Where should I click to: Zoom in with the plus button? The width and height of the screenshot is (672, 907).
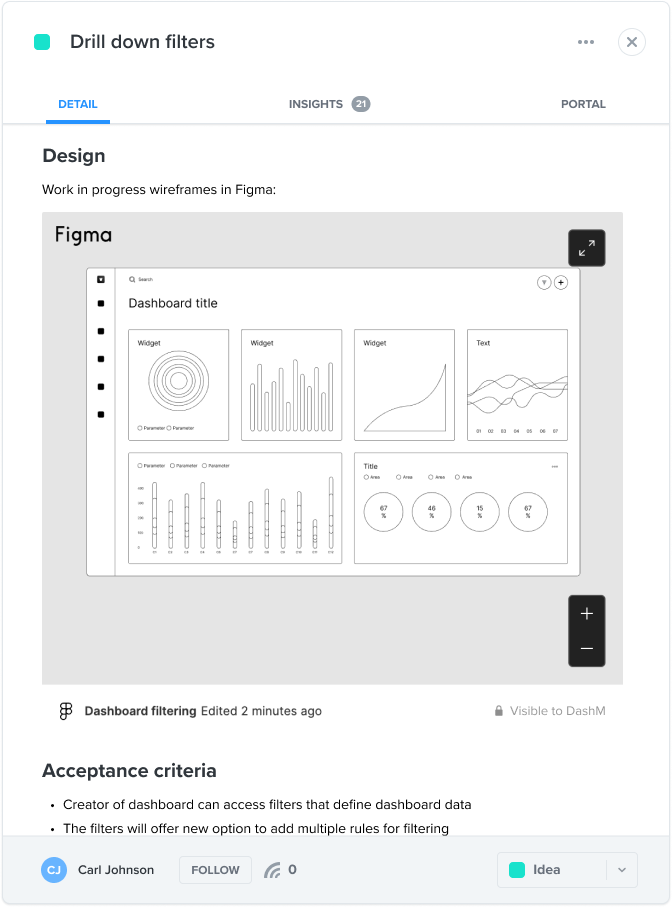pyautogui.click(x=586, y=614)
